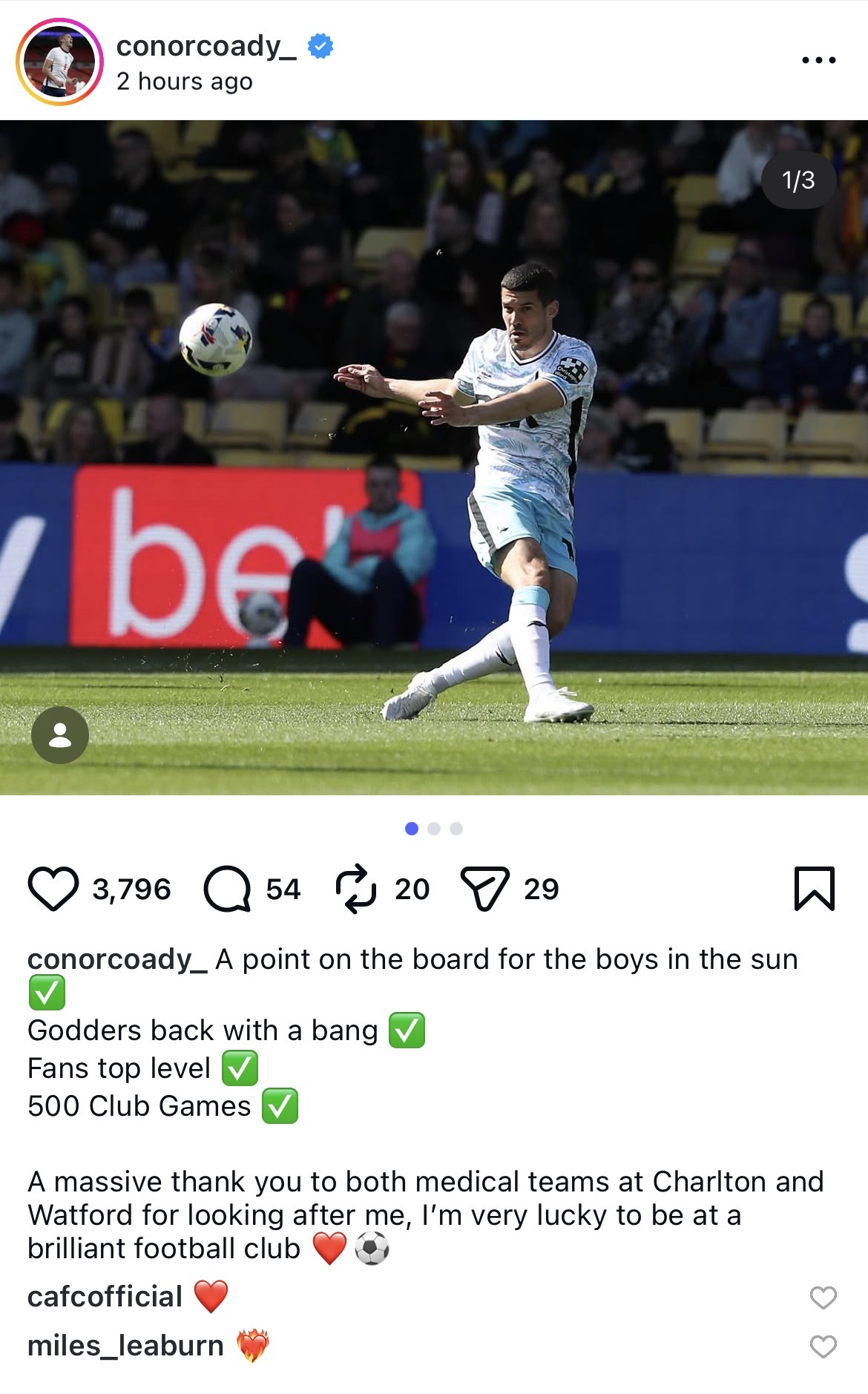View conorcoady_ profile picture story
868x1394 pixels.
pos(60,62)
